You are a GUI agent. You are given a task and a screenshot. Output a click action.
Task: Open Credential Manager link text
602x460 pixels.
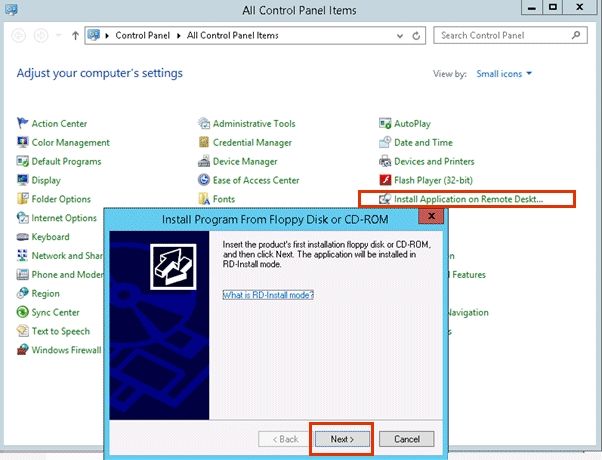click(252, 142)
